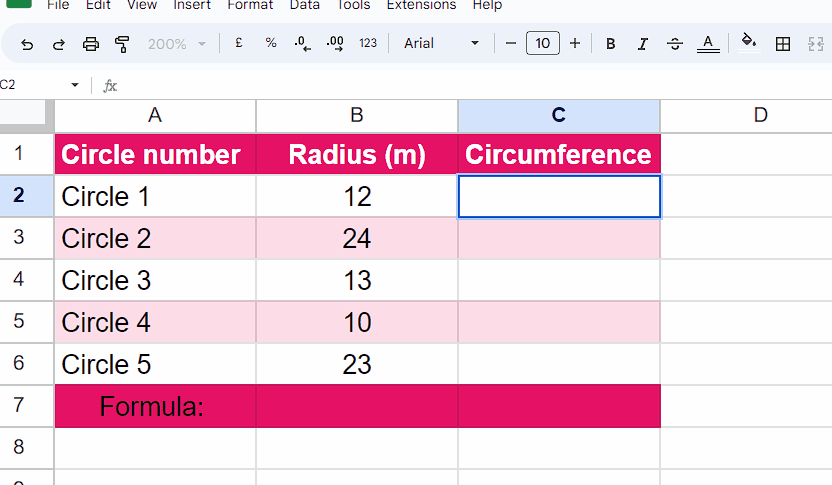Viewport: 832px width, 485px height.
Task: Click the Print icon
Action: [91, 44]
